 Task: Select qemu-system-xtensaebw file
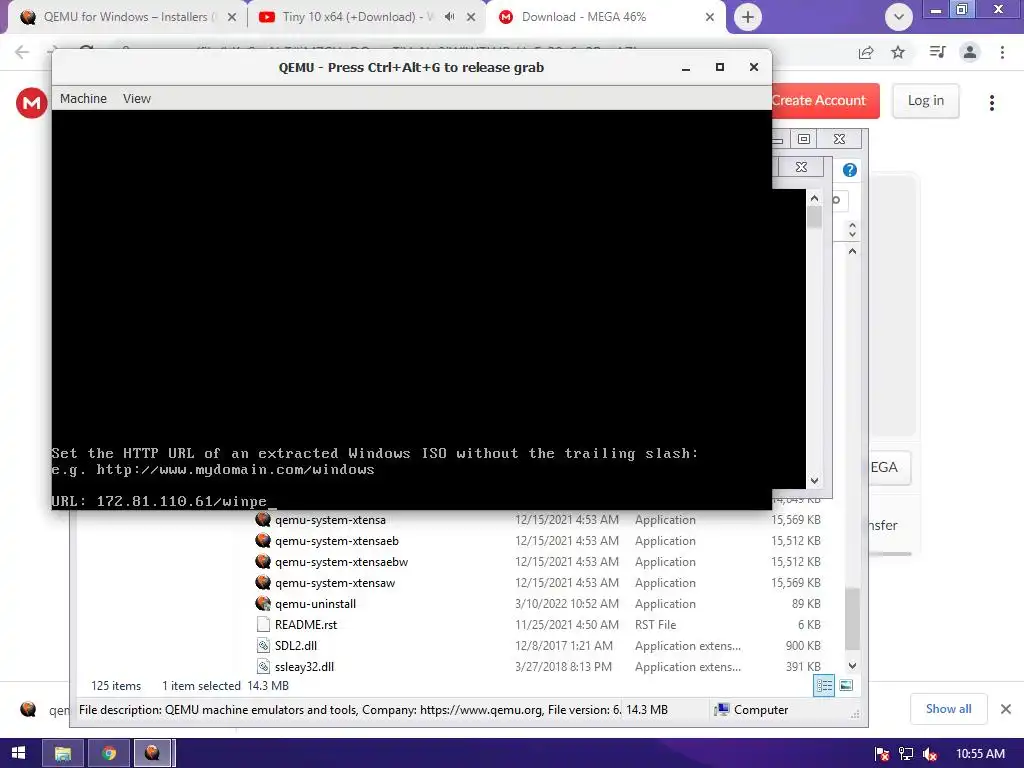pyautogui.click(x=341, y=562)
